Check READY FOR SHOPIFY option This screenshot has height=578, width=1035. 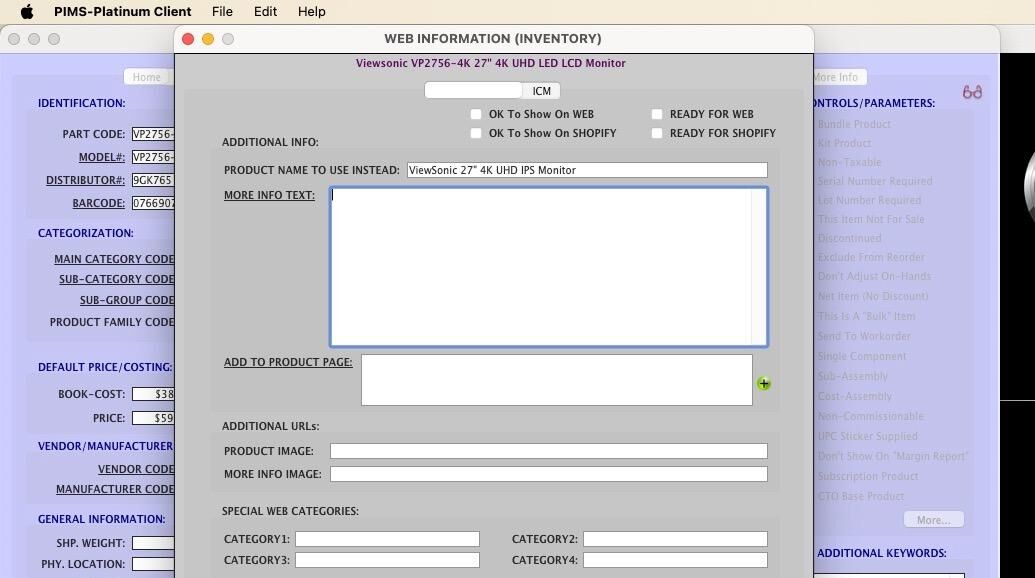point(657,133)
